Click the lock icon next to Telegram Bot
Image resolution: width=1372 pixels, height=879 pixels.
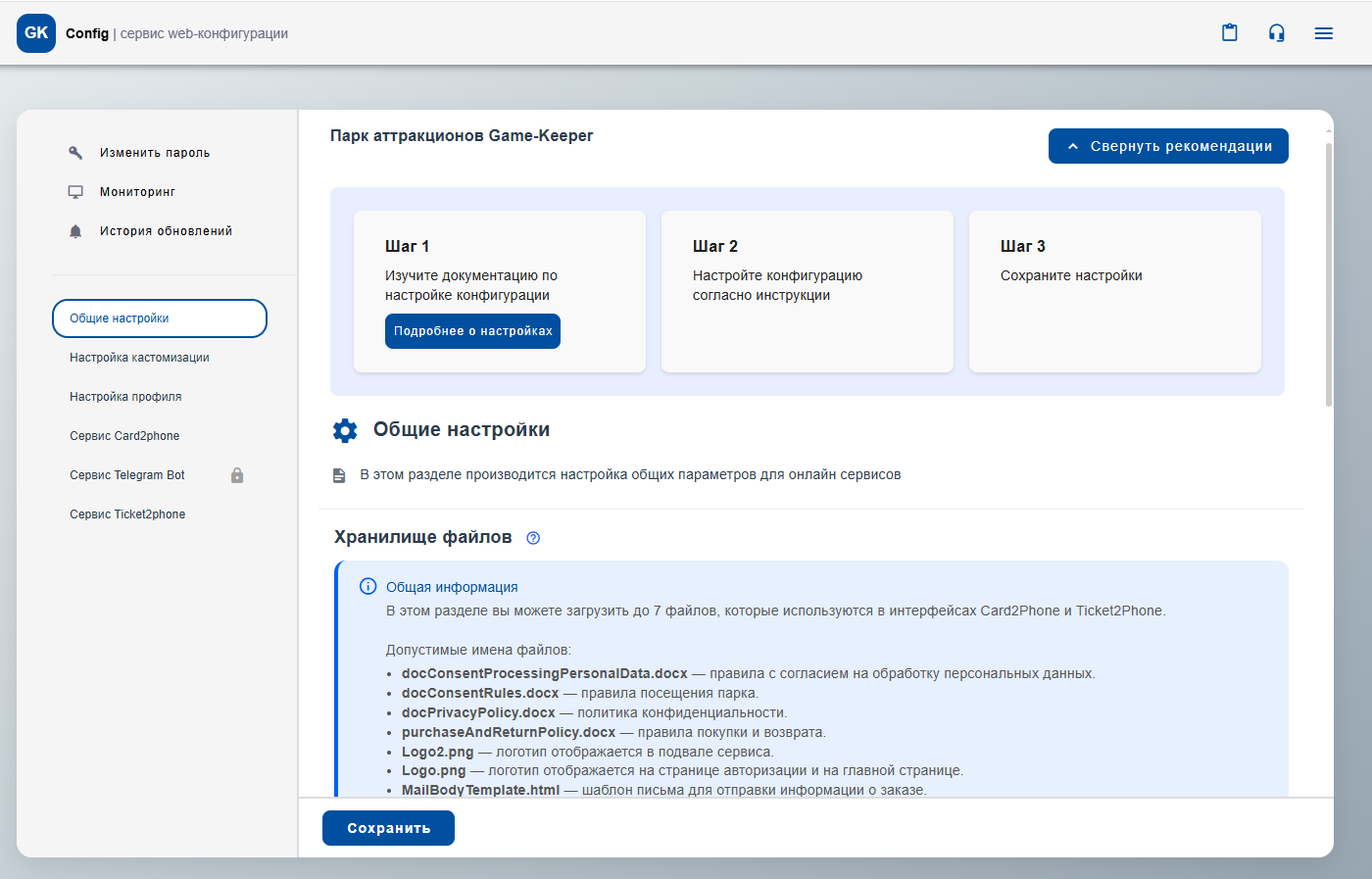(237, 475)
